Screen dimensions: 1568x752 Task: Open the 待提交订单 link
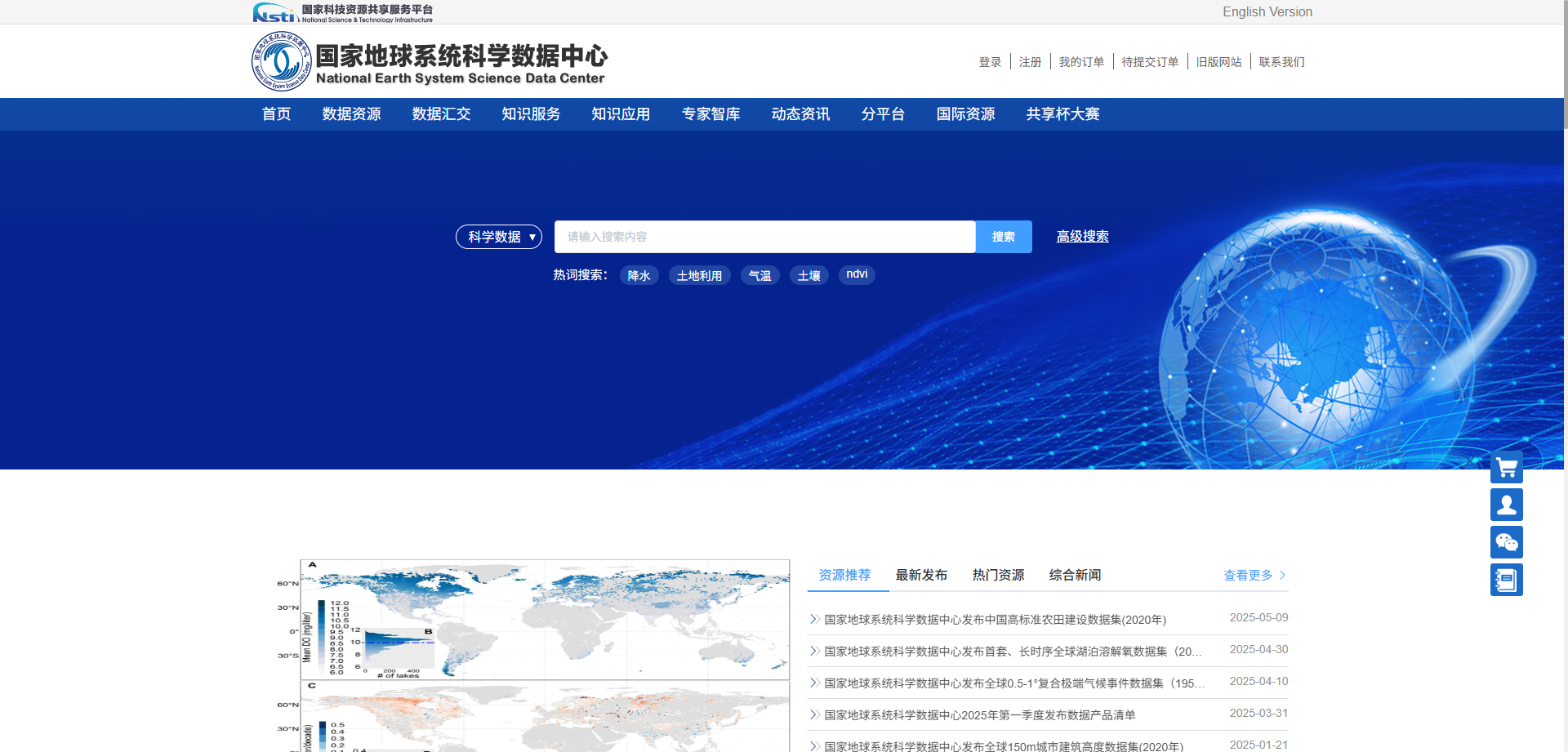point(1151,62)
